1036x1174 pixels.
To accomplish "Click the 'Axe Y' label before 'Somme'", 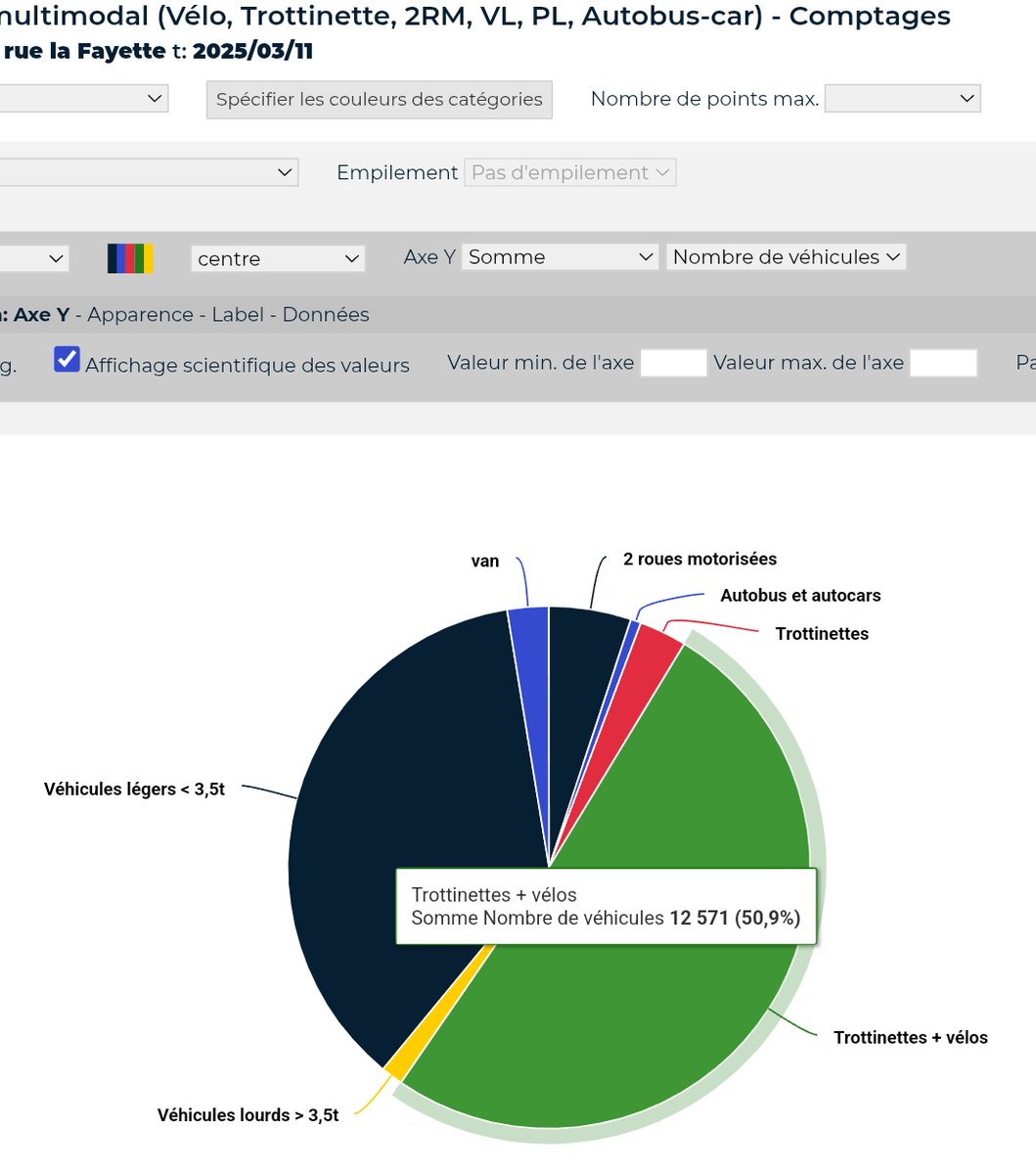I will click(x=429, y=257).
